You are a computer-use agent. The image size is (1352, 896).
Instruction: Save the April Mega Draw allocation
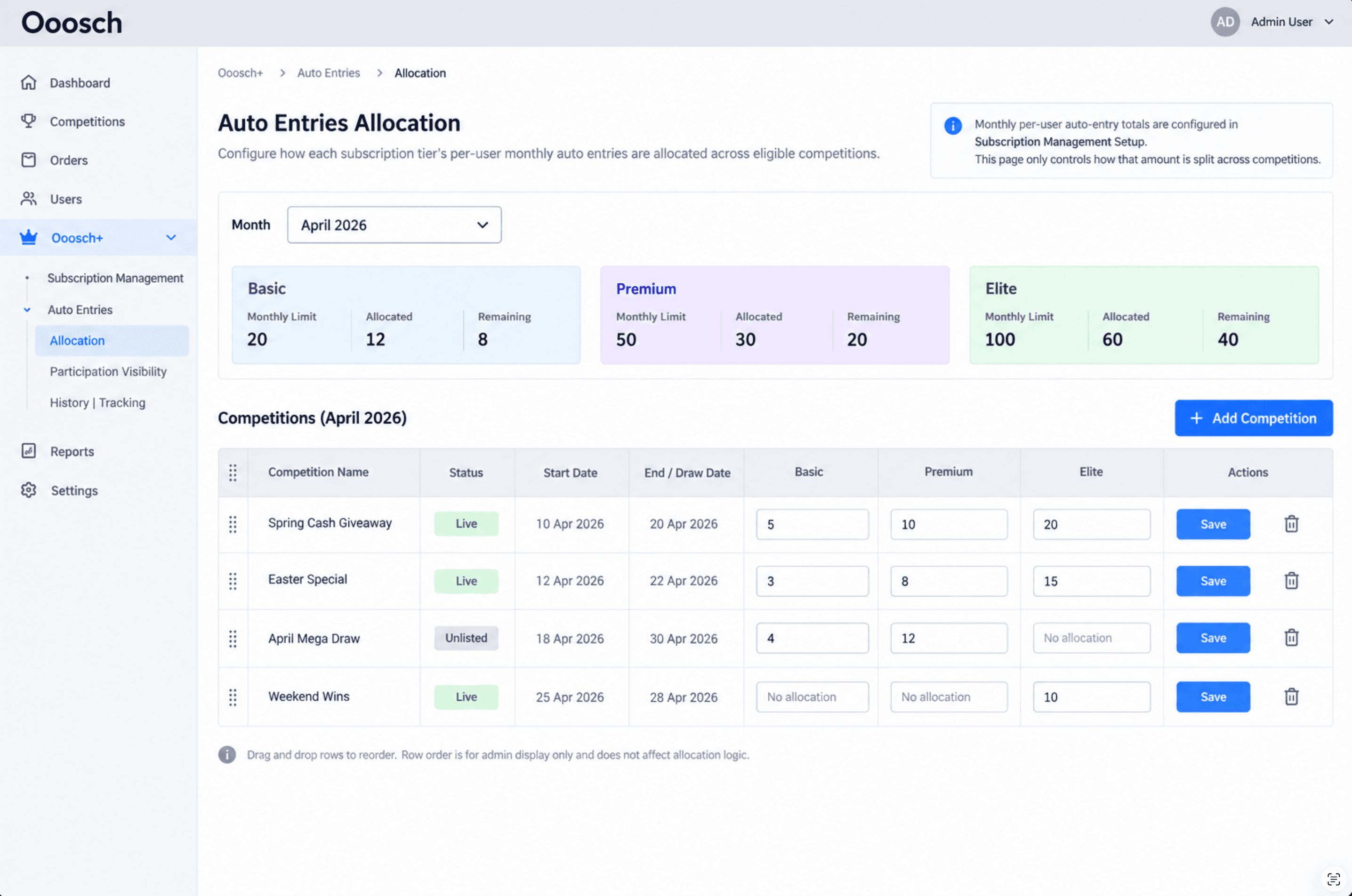coord(1213,638)
